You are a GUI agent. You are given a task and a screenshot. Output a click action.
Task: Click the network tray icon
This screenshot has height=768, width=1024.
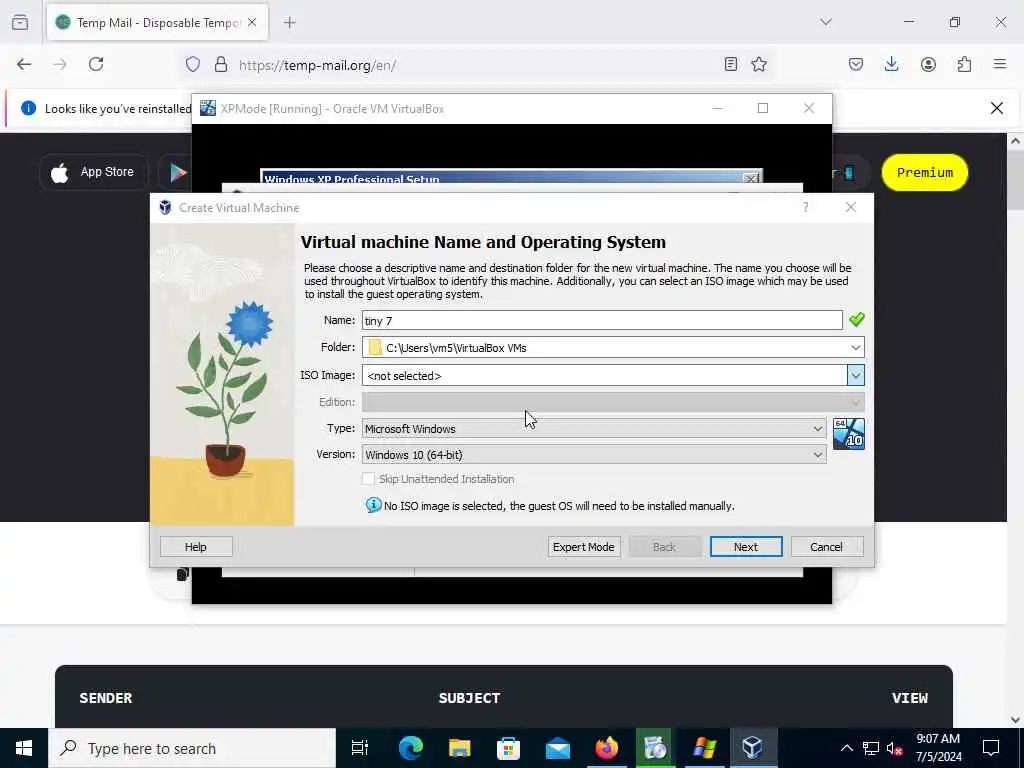(871, 748)
